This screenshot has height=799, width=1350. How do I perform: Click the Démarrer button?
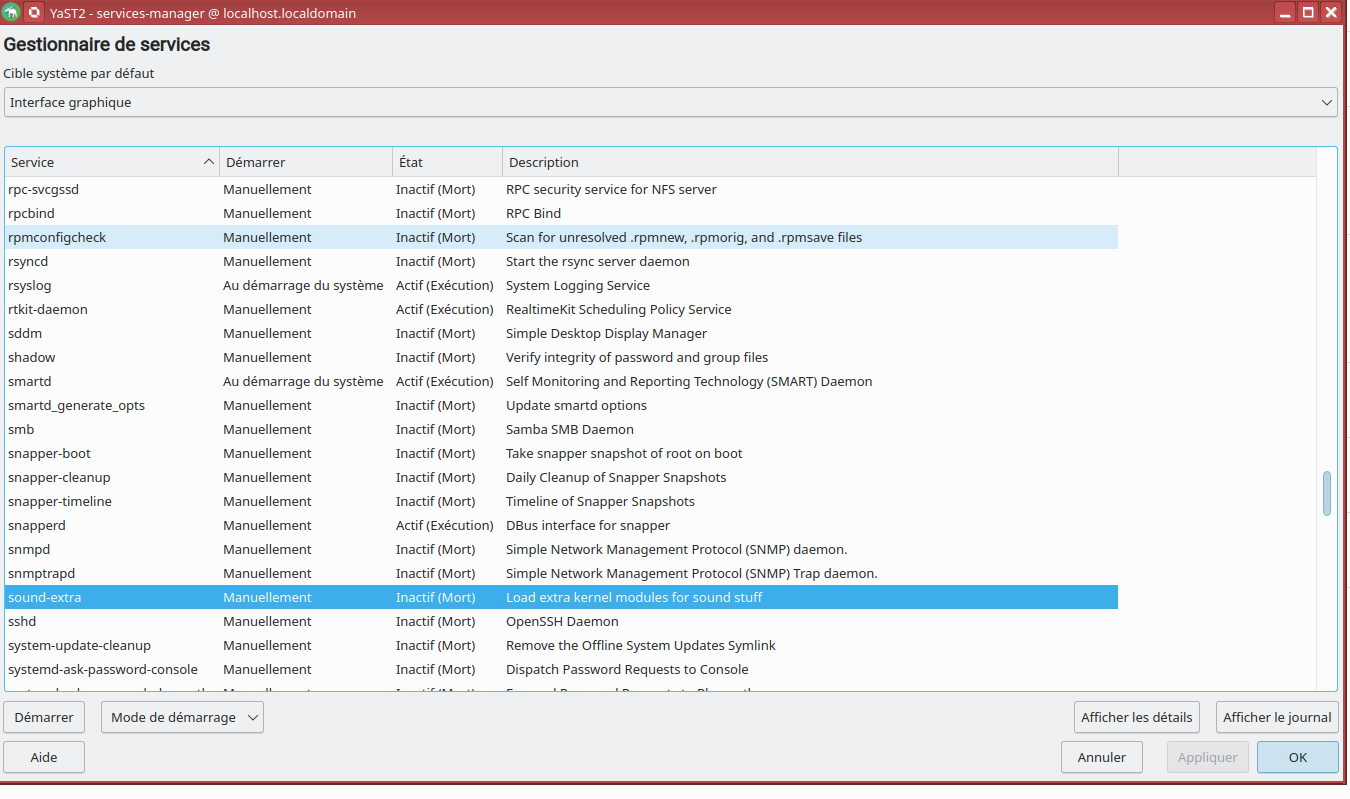pyautogui.click(x=44, y=717)
